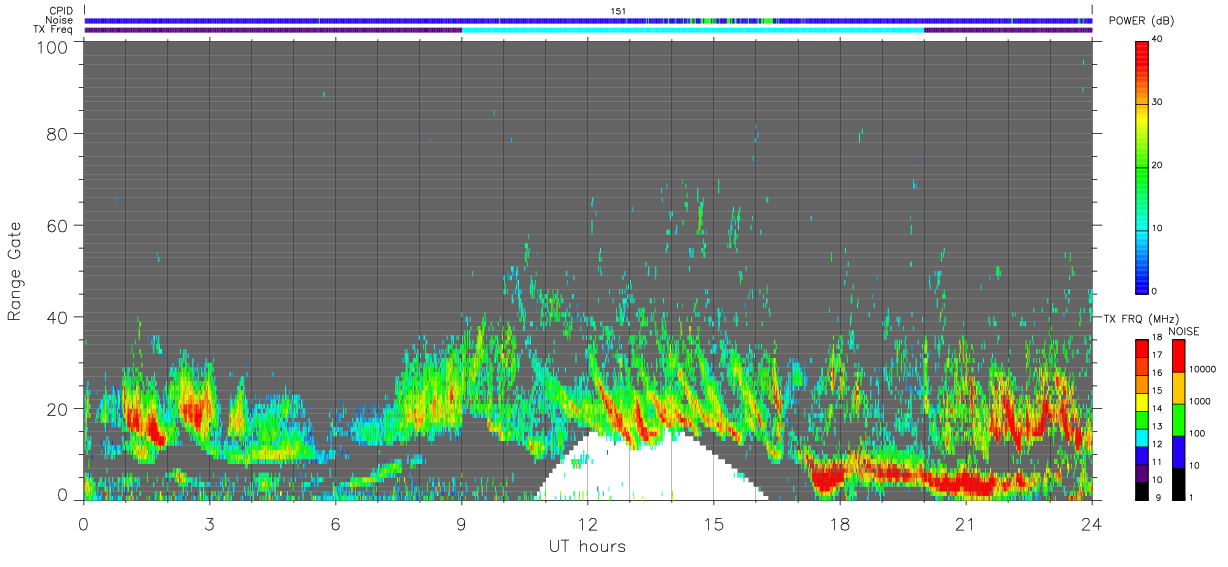Click the CPID label at top left

[61, 10]
